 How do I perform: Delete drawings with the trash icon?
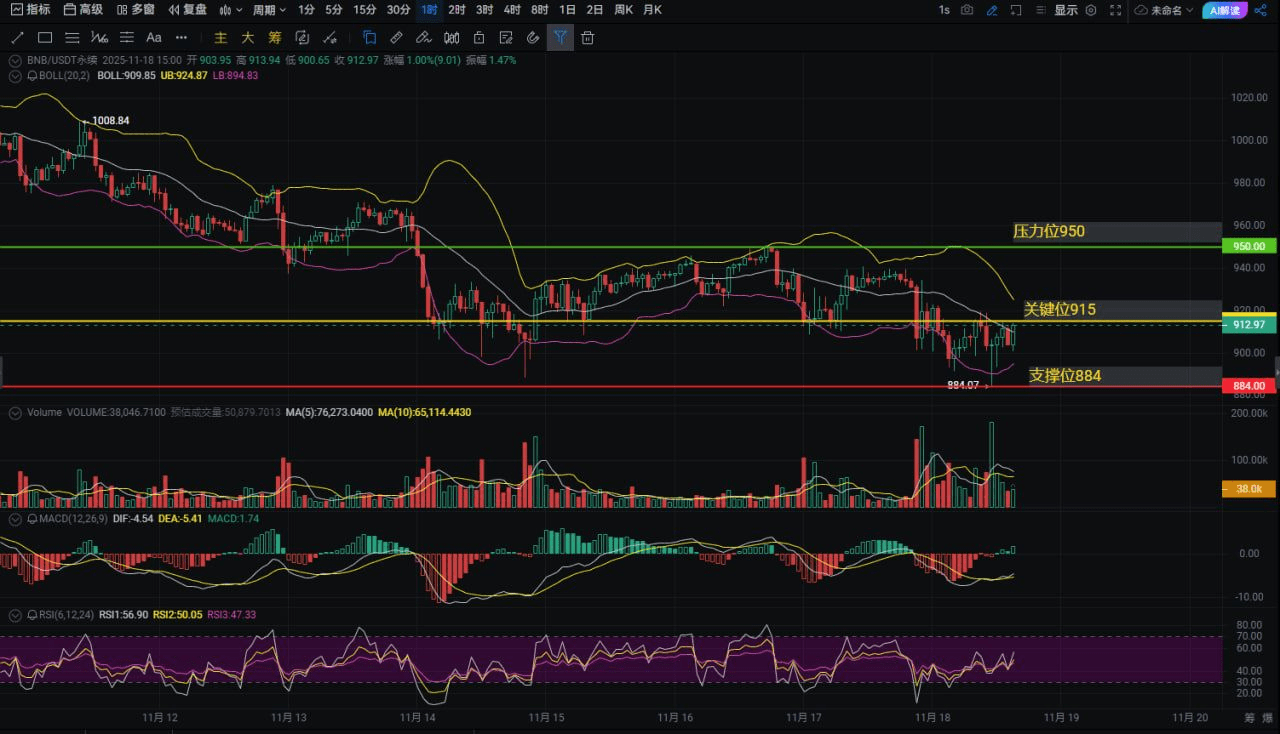coord(588,38)
